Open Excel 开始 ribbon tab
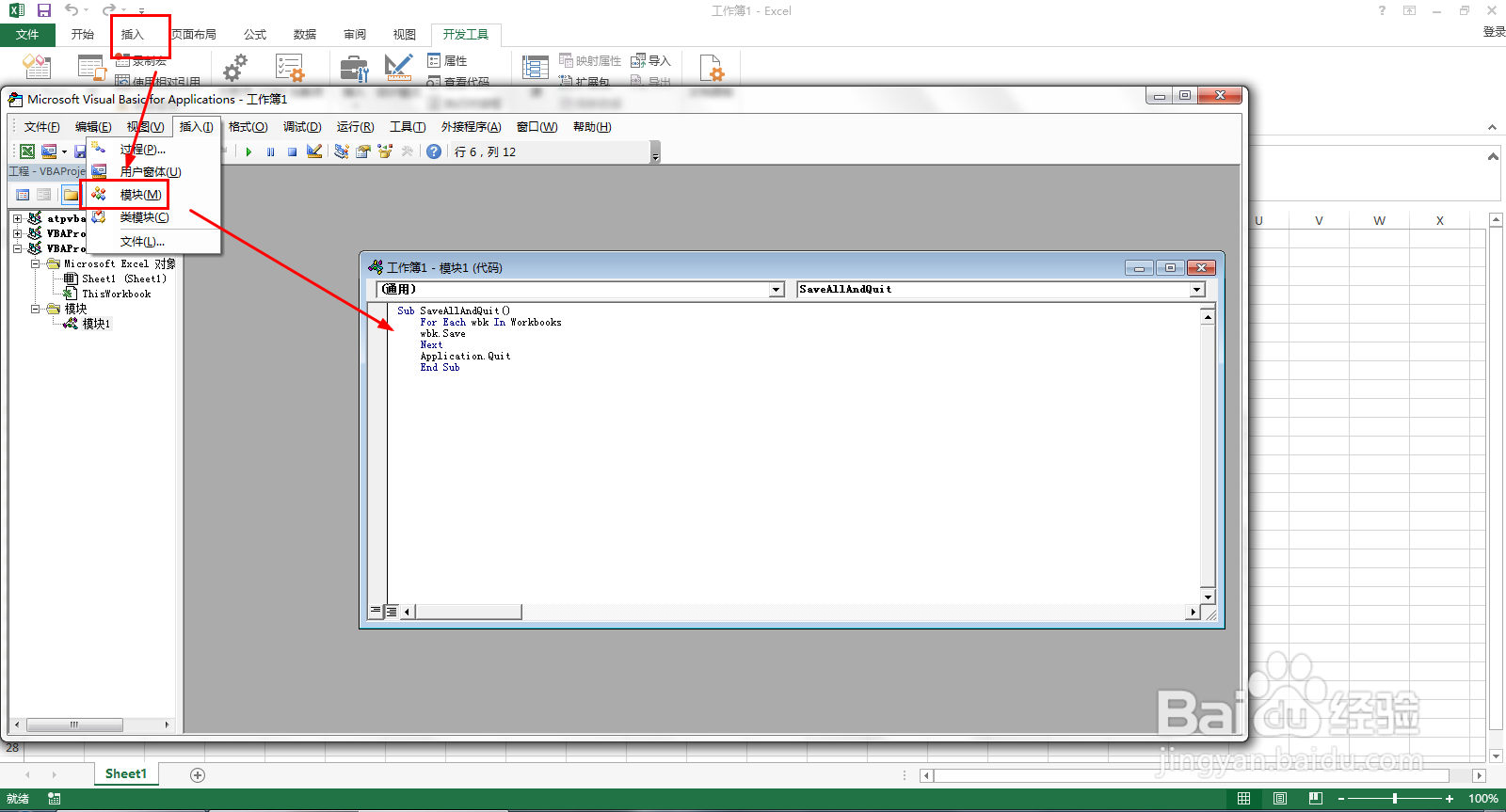The width and height of the screenshot is (1506, 812). (83, 35)
